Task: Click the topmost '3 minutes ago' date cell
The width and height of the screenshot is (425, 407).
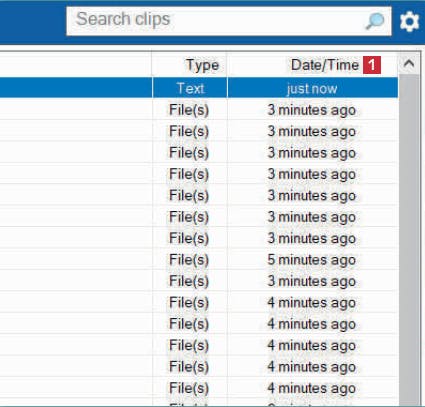Action: (x=312, y=110)
